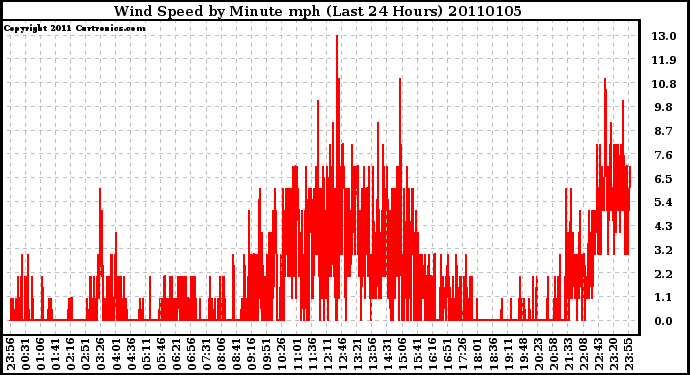Click the 12:11 time label
Viewport: 690px width, 375px height.
tap(328, 355)
